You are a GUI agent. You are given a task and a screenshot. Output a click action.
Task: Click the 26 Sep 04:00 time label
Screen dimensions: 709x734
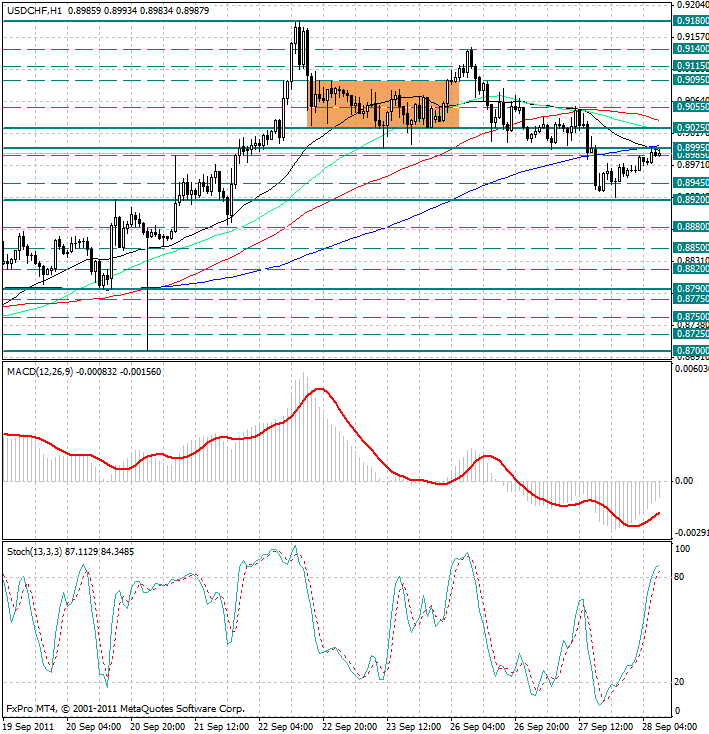(477, 727)
